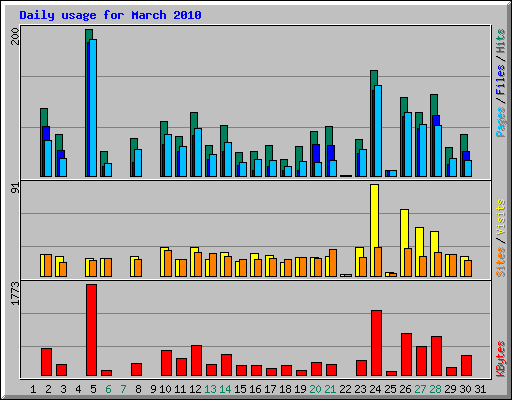This screenshot has width=512, height=400.
Task: Click day 5 on the x-axis
Action: point(93,389)
